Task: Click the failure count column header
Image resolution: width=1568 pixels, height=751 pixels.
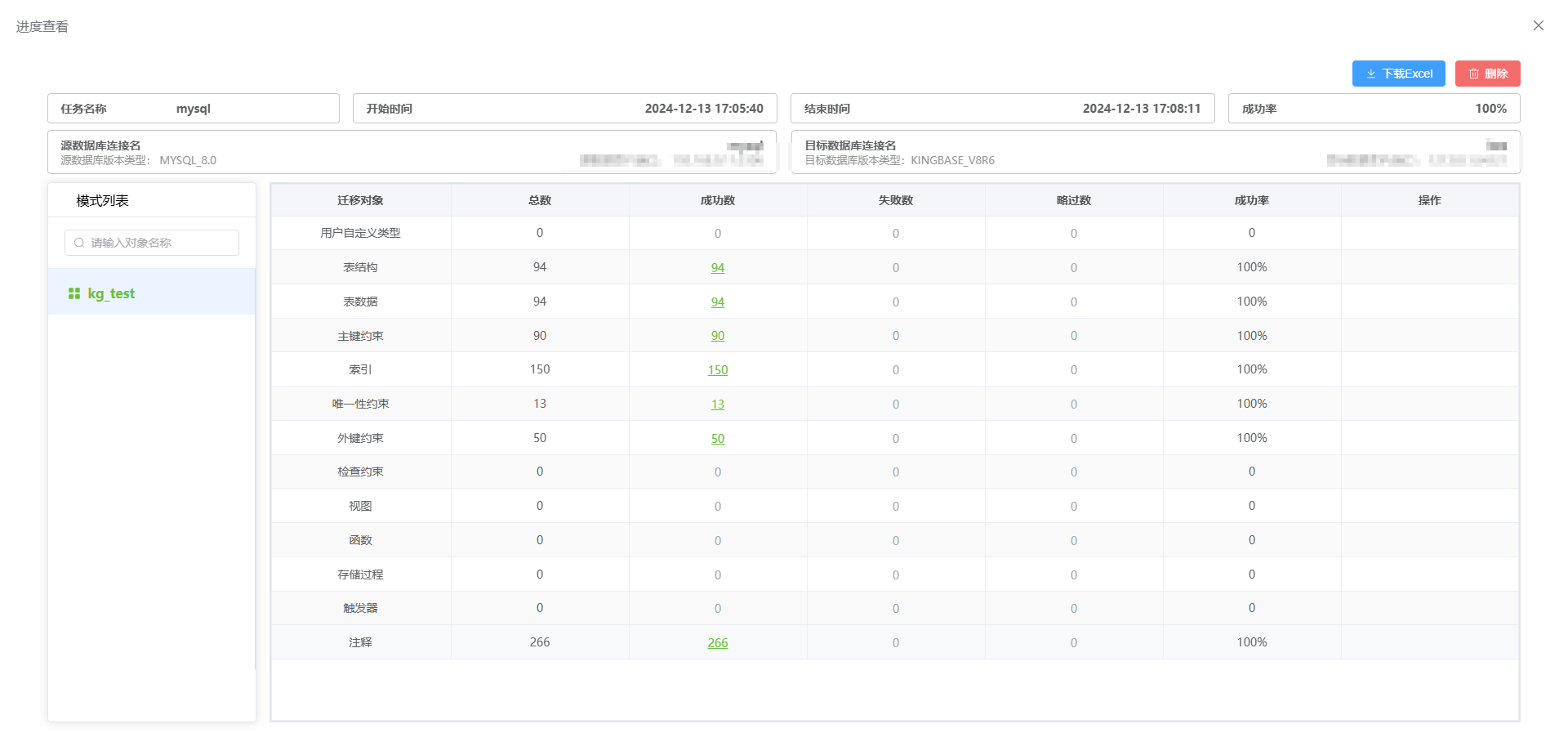Action: [895, 200]
